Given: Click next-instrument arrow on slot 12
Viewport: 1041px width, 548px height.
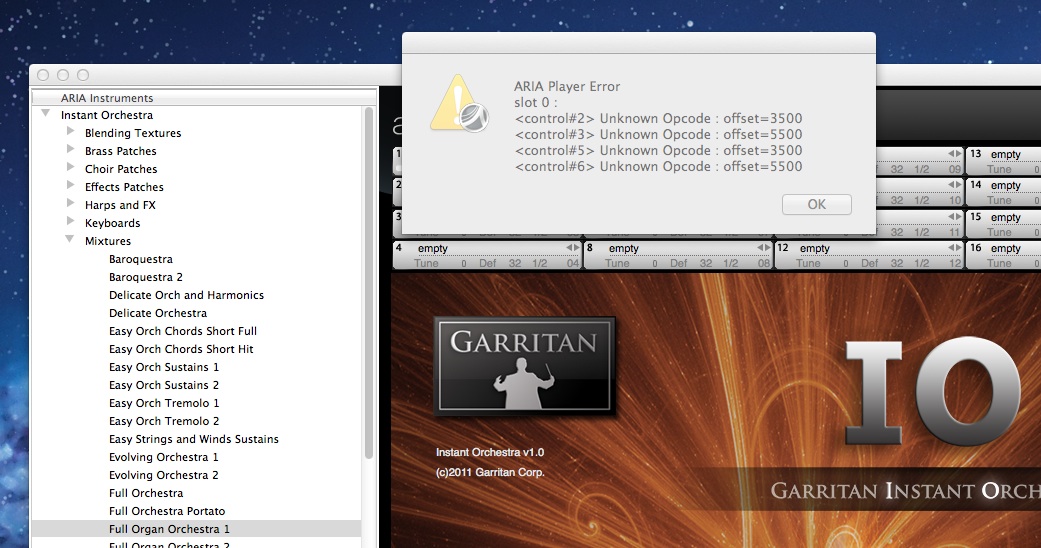Looking at the screenshot, I should coord(958,248).
